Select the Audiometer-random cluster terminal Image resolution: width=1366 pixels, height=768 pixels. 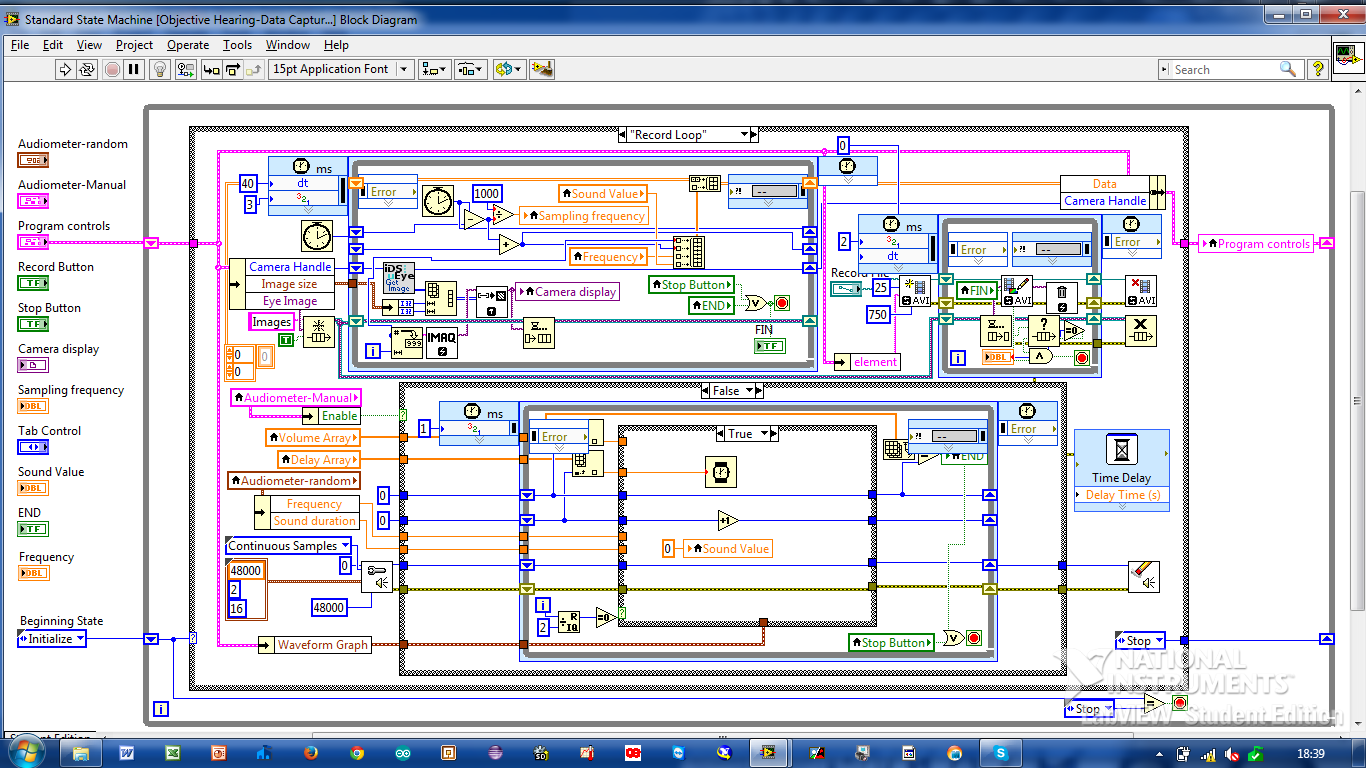point(33,160)
